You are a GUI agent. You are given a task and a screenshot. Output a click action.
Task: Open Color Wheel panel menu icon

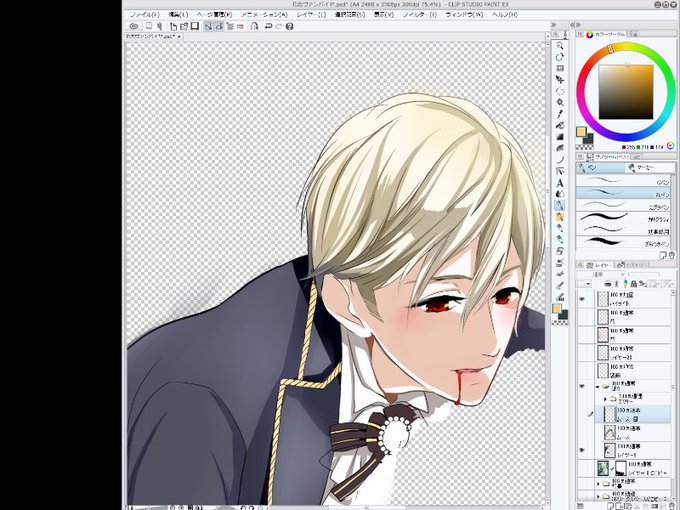(x=580, y=34)
